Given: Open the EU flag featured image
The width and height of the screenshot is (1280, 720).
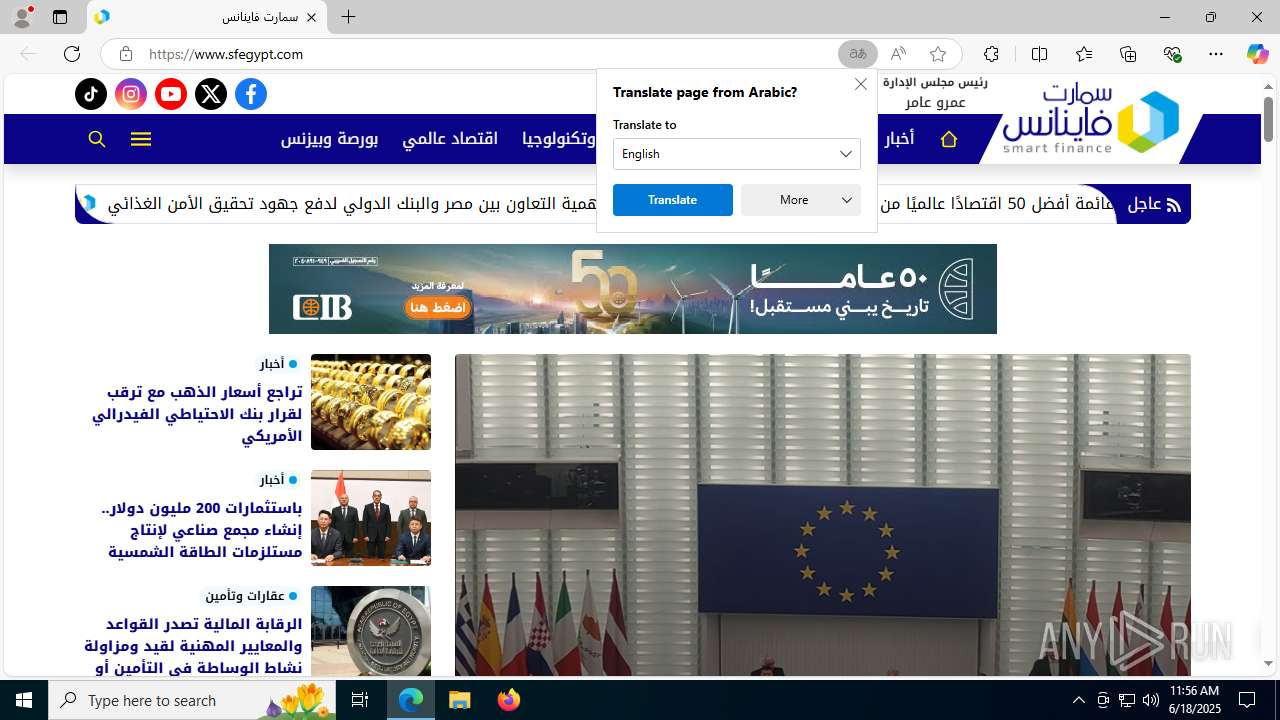Looking at the screenshot, I should click(823, 516).
